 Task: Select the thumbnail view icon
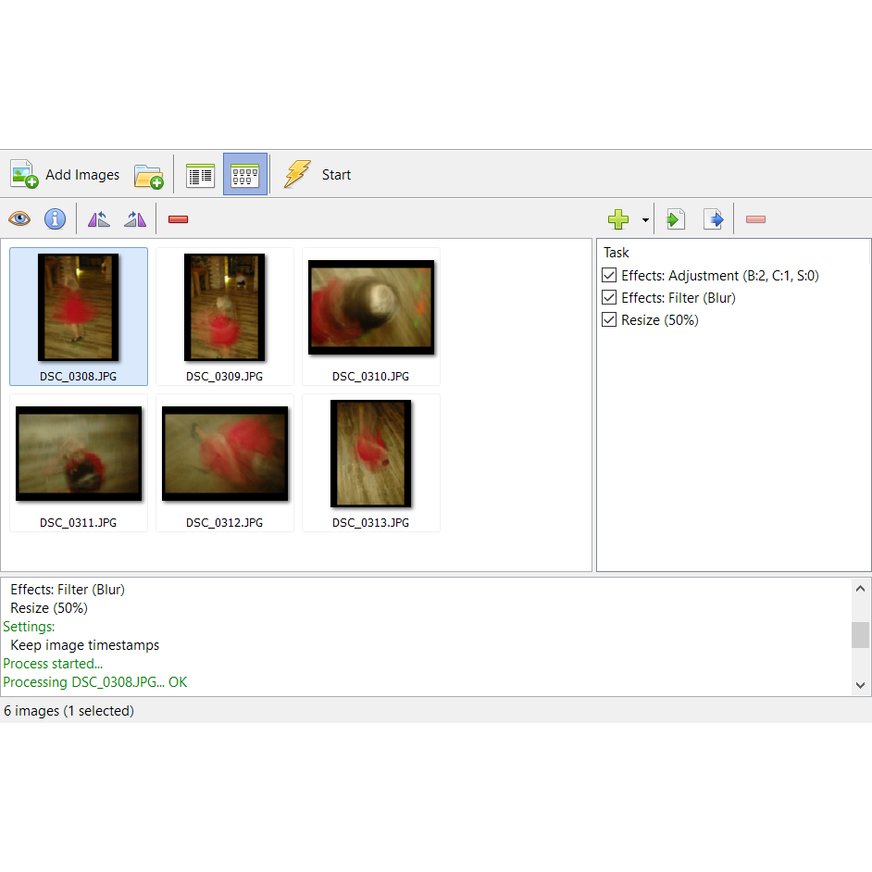(x=245, y=175)
